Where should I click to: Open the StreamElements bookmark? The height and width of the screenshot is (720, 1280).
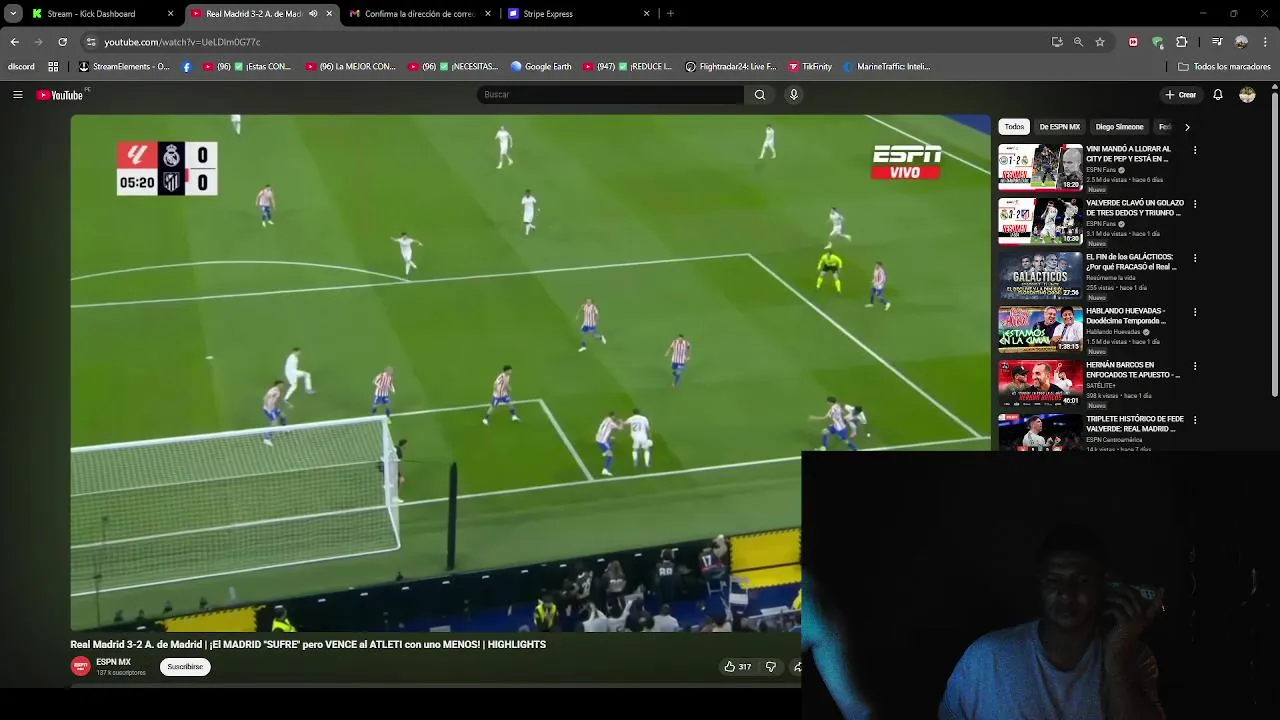click(x=124, y=67)
